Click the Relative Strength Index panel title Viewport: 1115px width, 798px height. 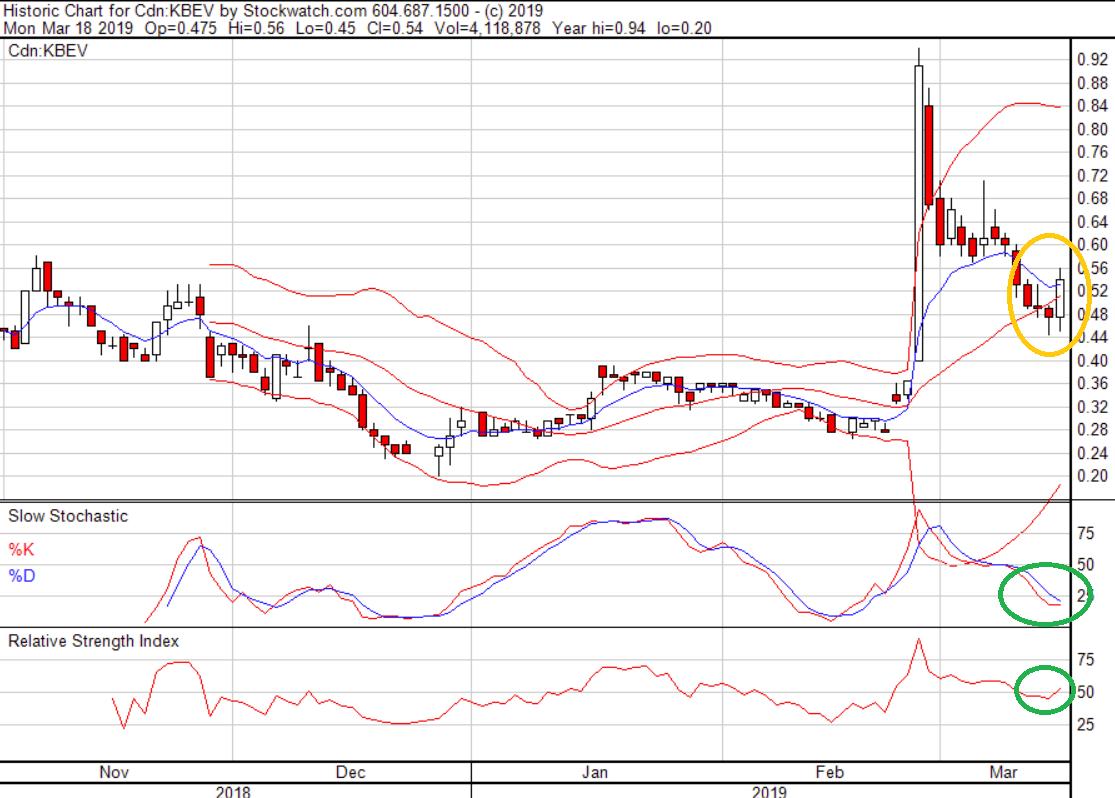click(x=93, y=642)
